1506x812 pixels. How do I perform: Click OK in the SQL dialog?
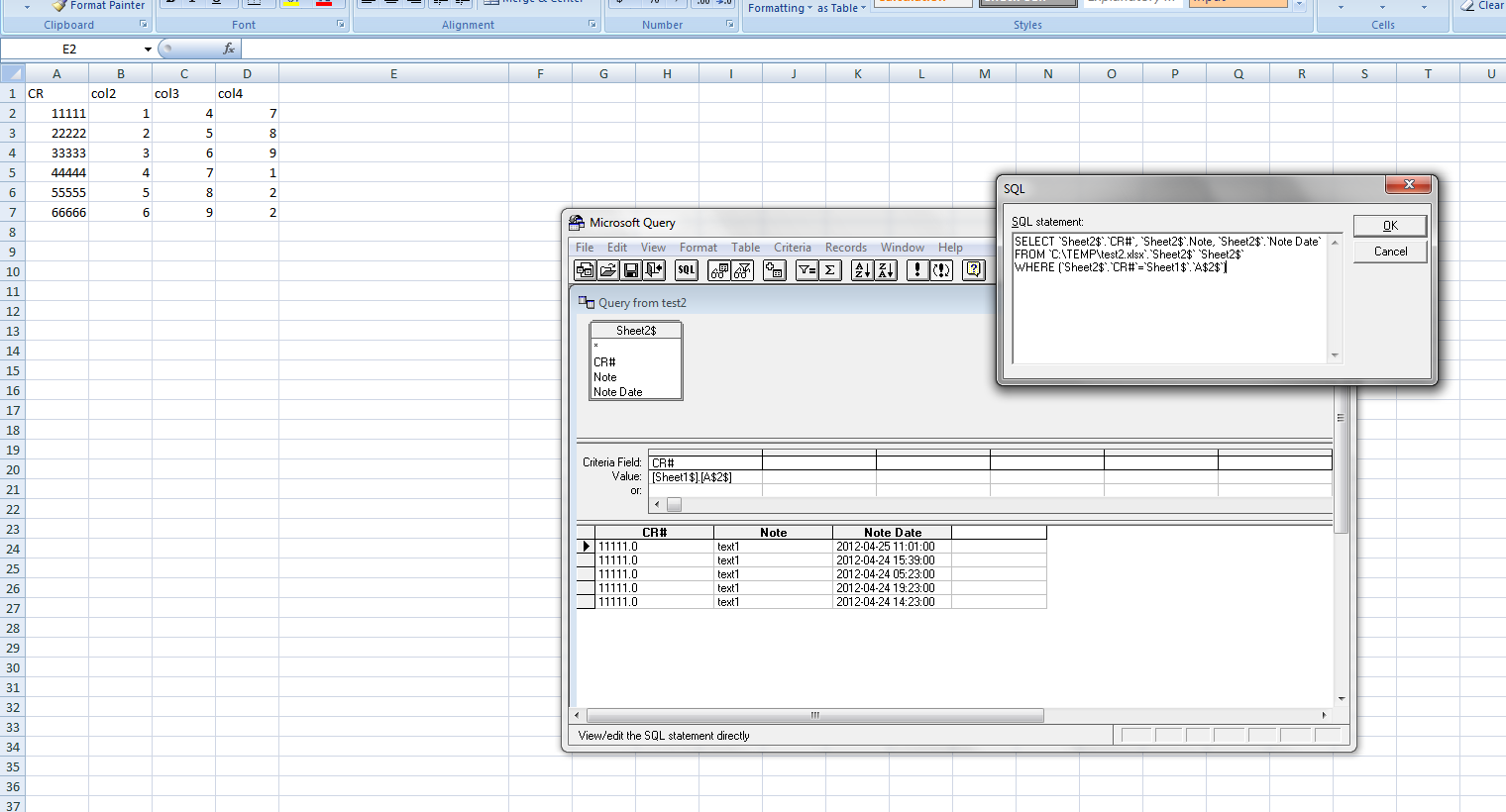(1389, 225)
